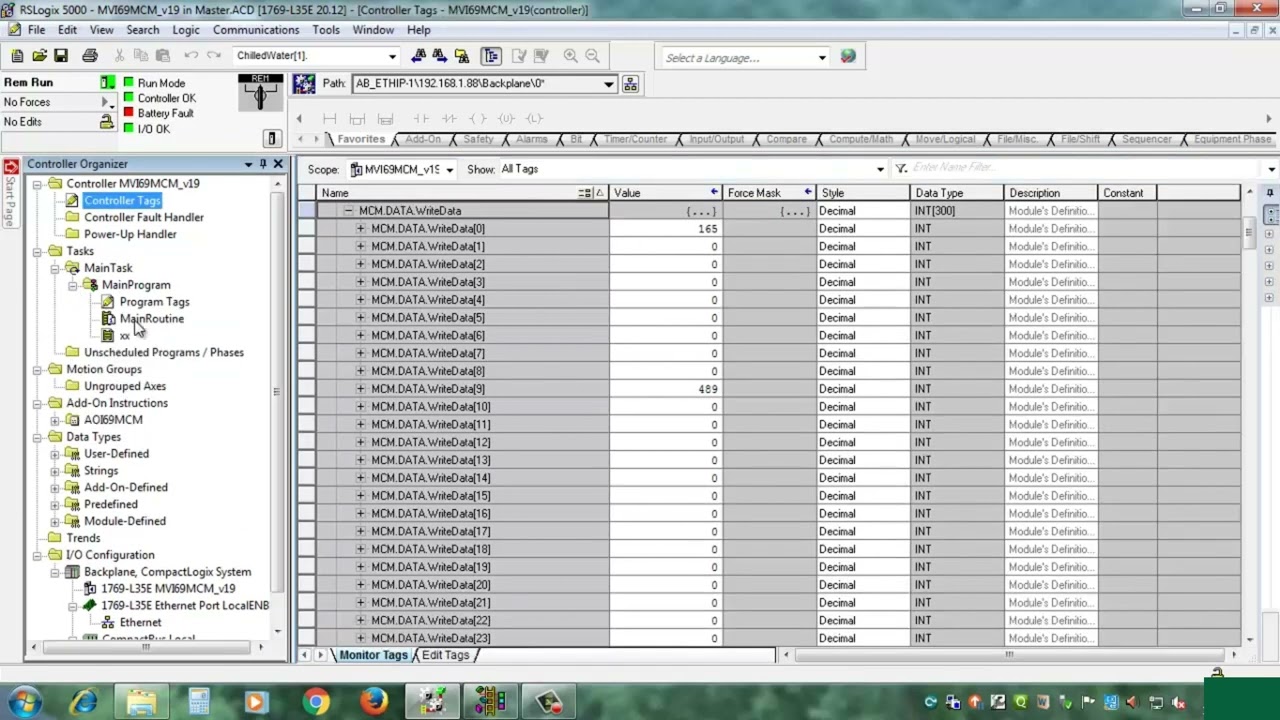Click the New file toolbar icon

[17, 56]
